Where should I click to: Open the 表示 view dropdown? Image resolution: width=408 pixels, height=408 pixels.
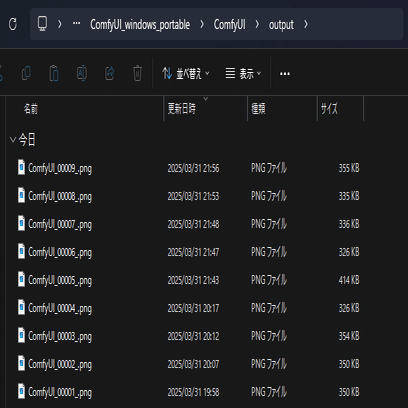244,74
